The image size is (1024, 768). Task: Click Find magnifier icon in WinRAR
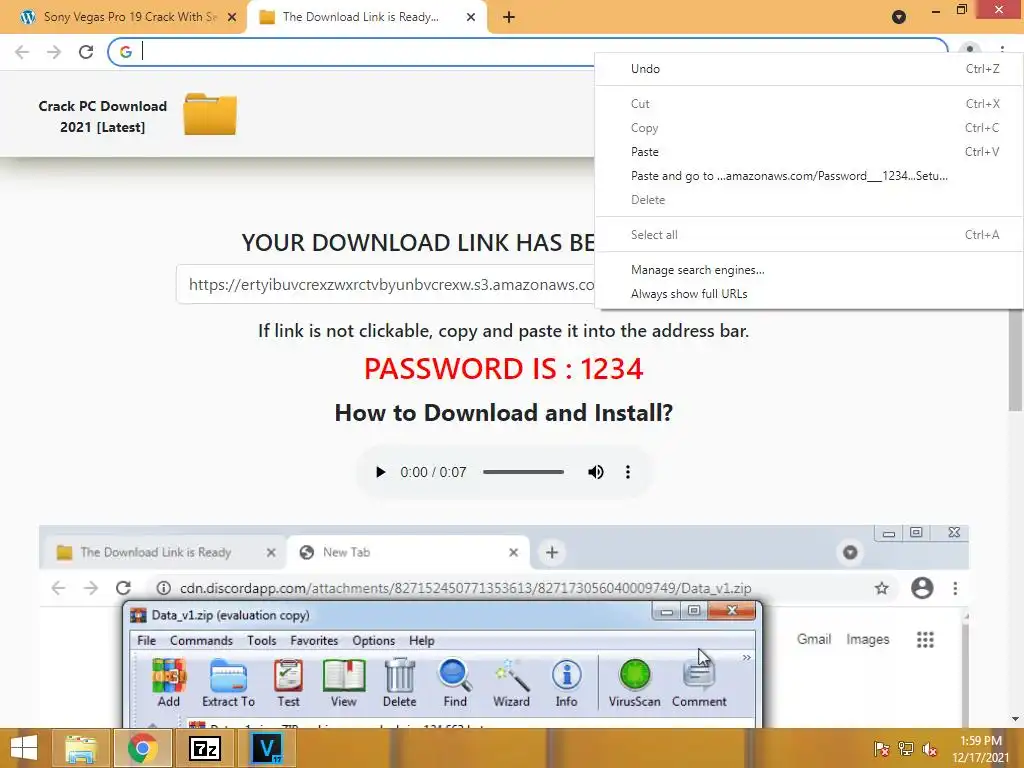pyautogui.click(x=455, y=683)
